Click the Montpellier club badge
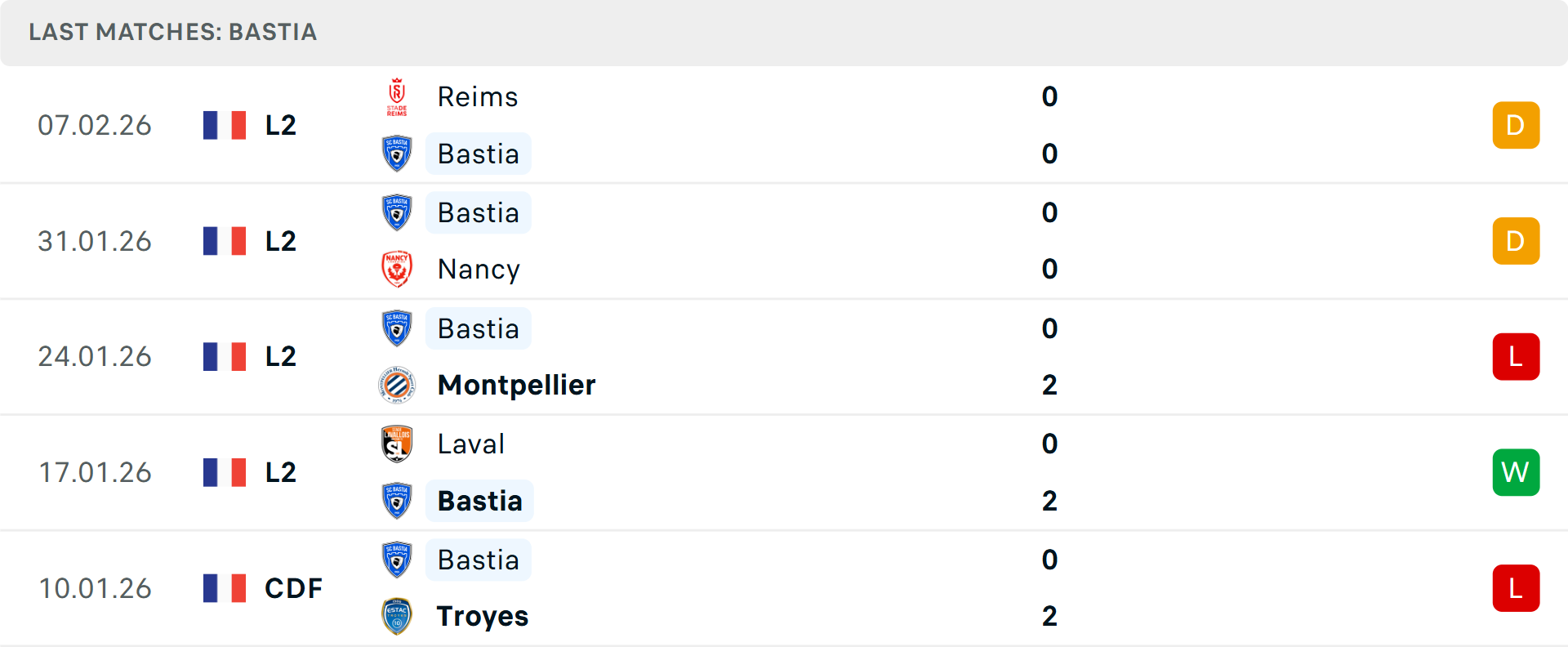Screen dimensions: 1568x647 point(396,385)
